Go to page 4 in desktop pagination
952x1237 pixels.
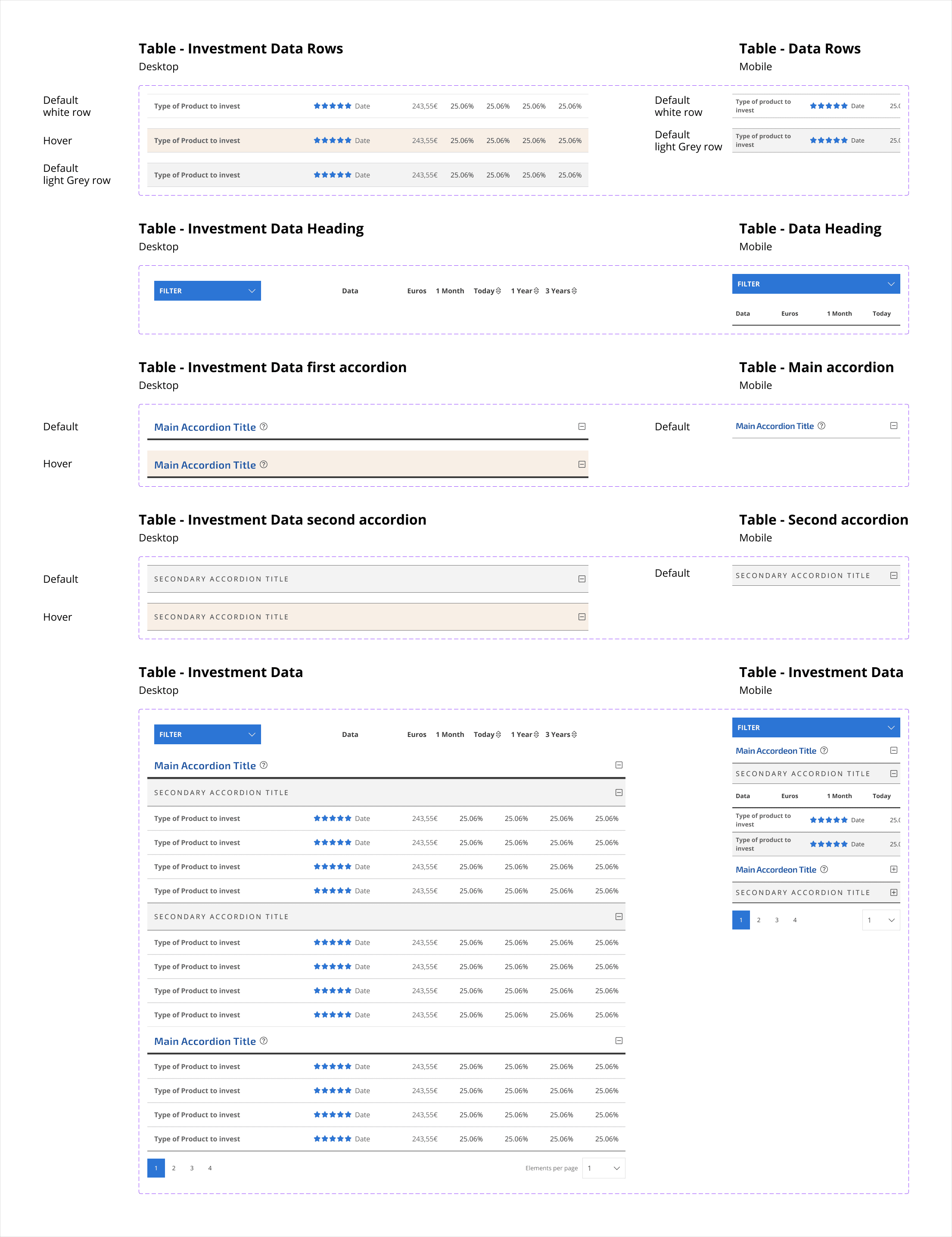coord(210,1168)
